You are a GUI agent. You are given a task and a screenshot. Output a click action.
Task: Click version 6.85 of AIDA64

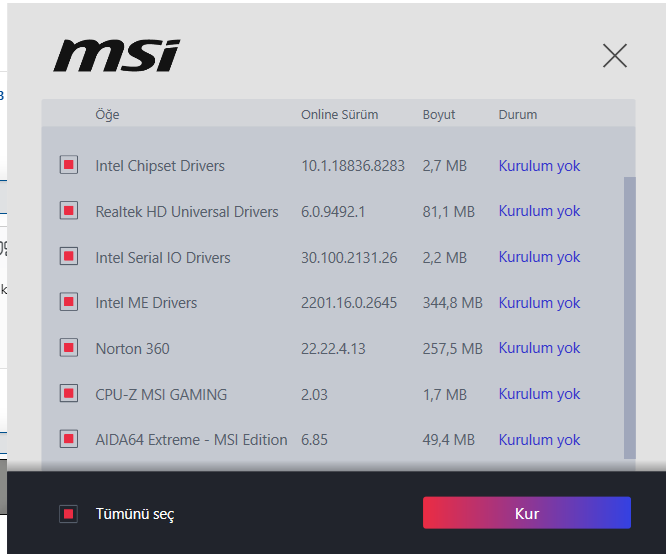click(314, 440)
